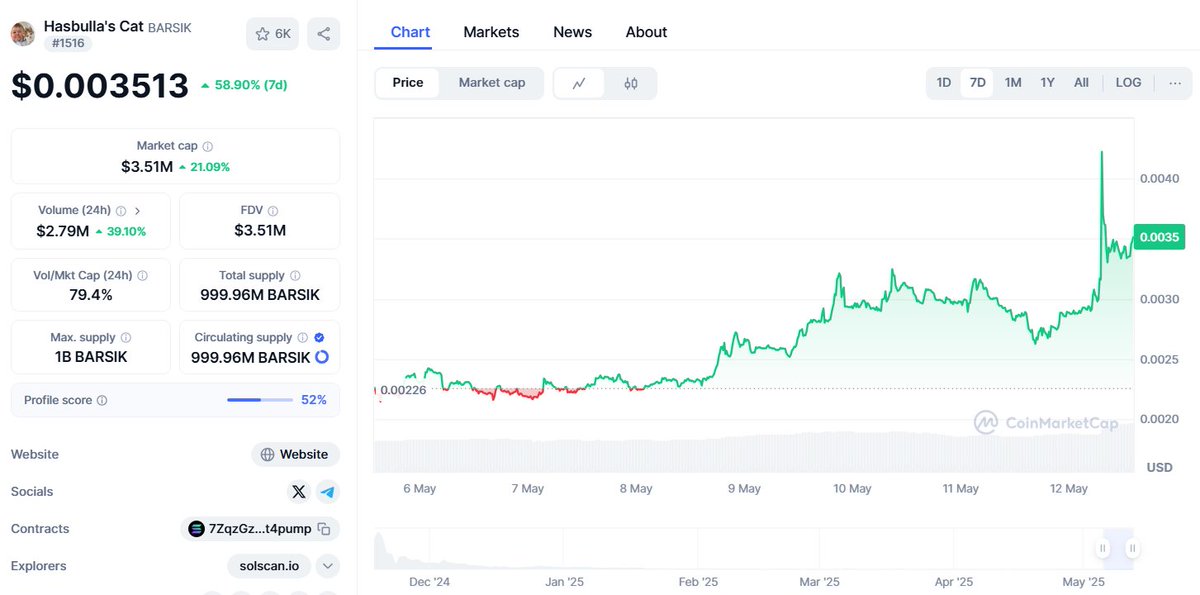
Task: Click the info icon beside Market cap
Action: click(x=208, y=146)
